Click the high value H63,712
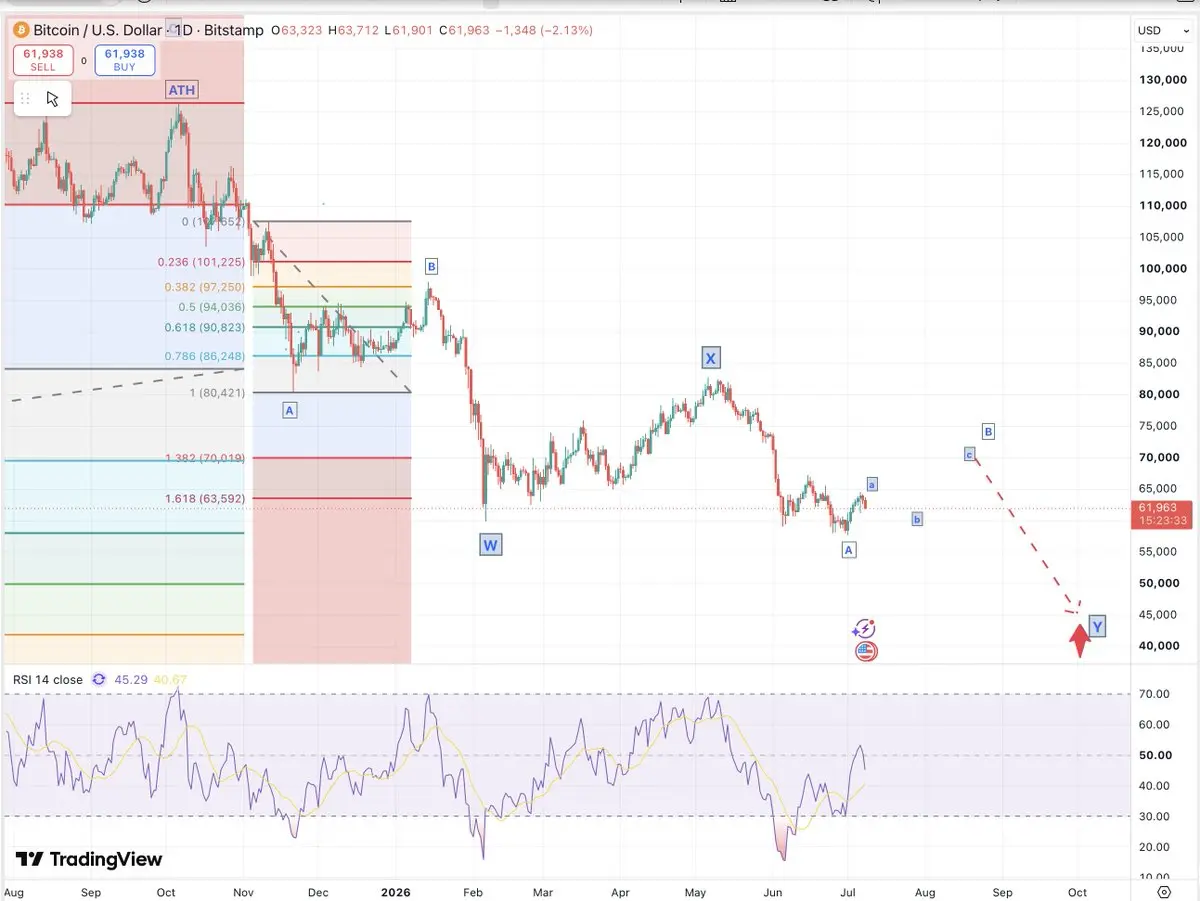This screenshot has width=1200, height=901. (x=354, y=30)
